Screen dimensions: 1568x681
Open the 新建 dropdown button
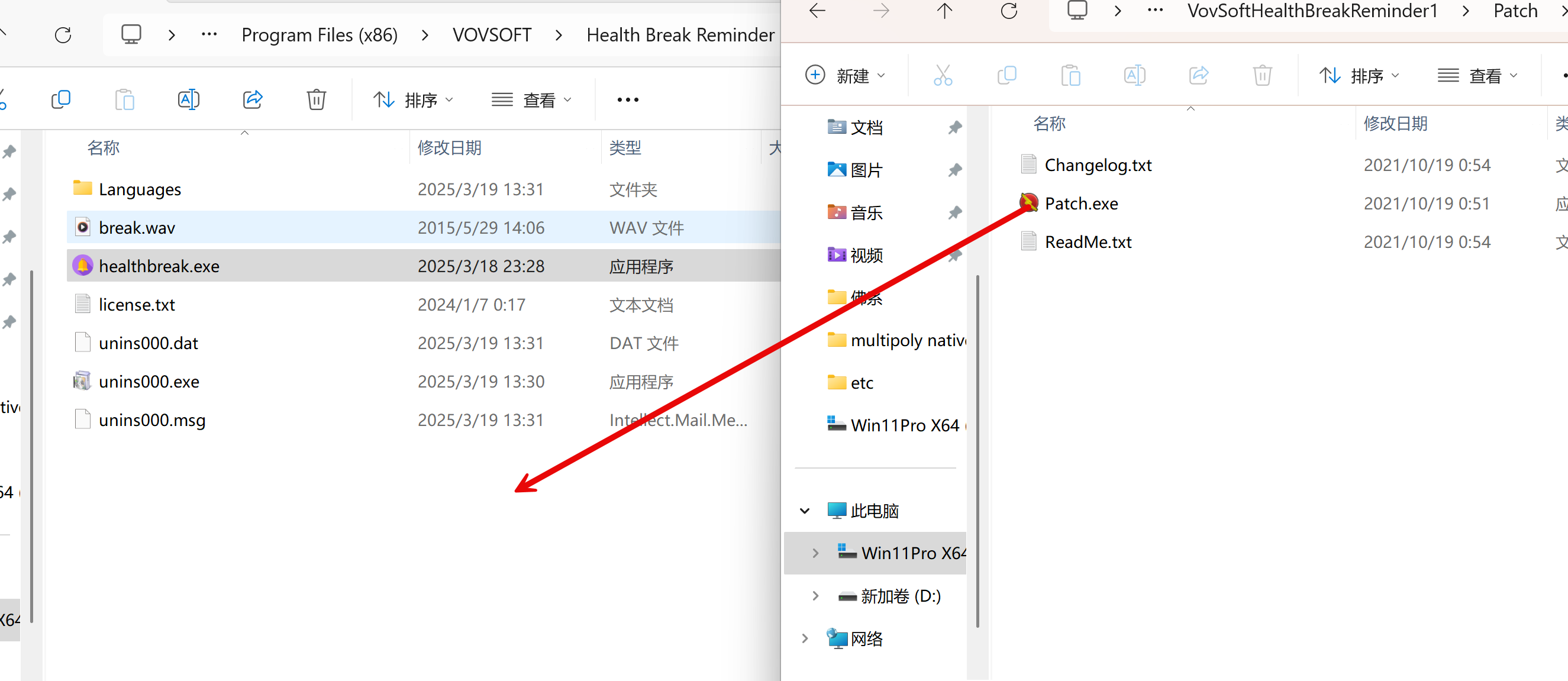click(x=846, y=76)
